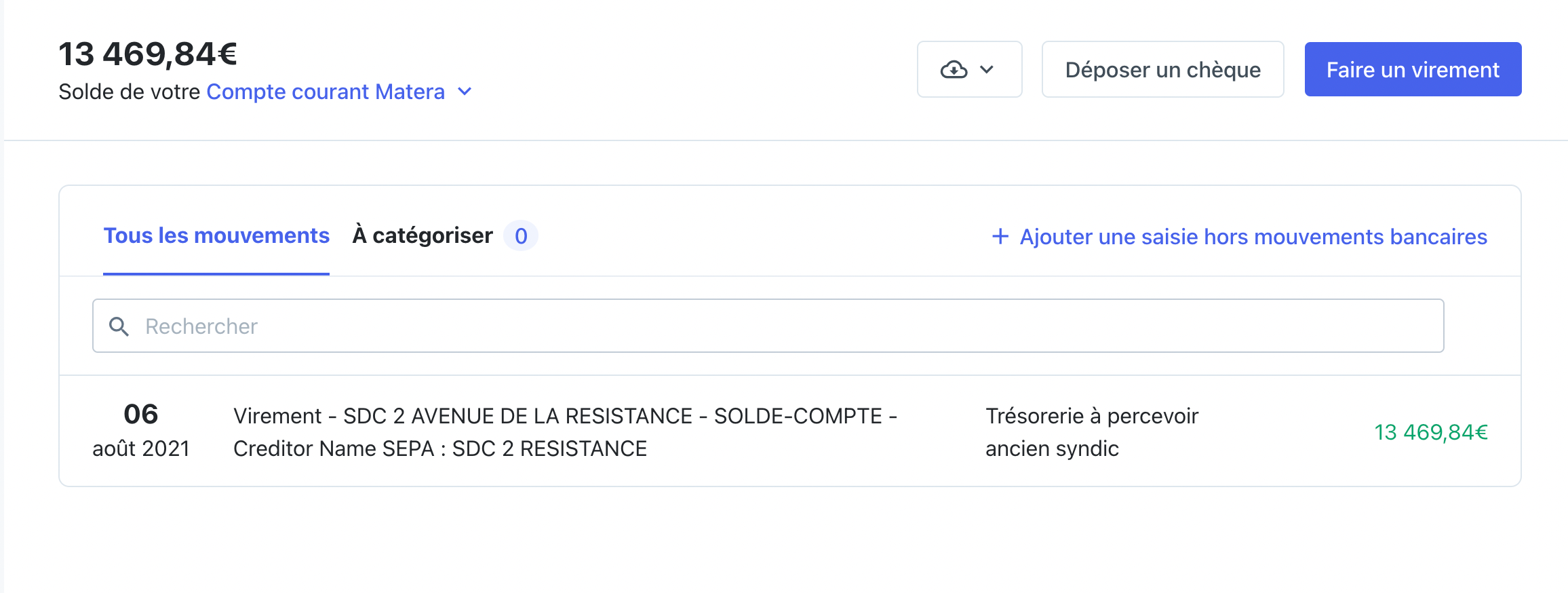Click Faire un virement button
This screenshot has height=593, width=1568.
[x=1413, y=69]
